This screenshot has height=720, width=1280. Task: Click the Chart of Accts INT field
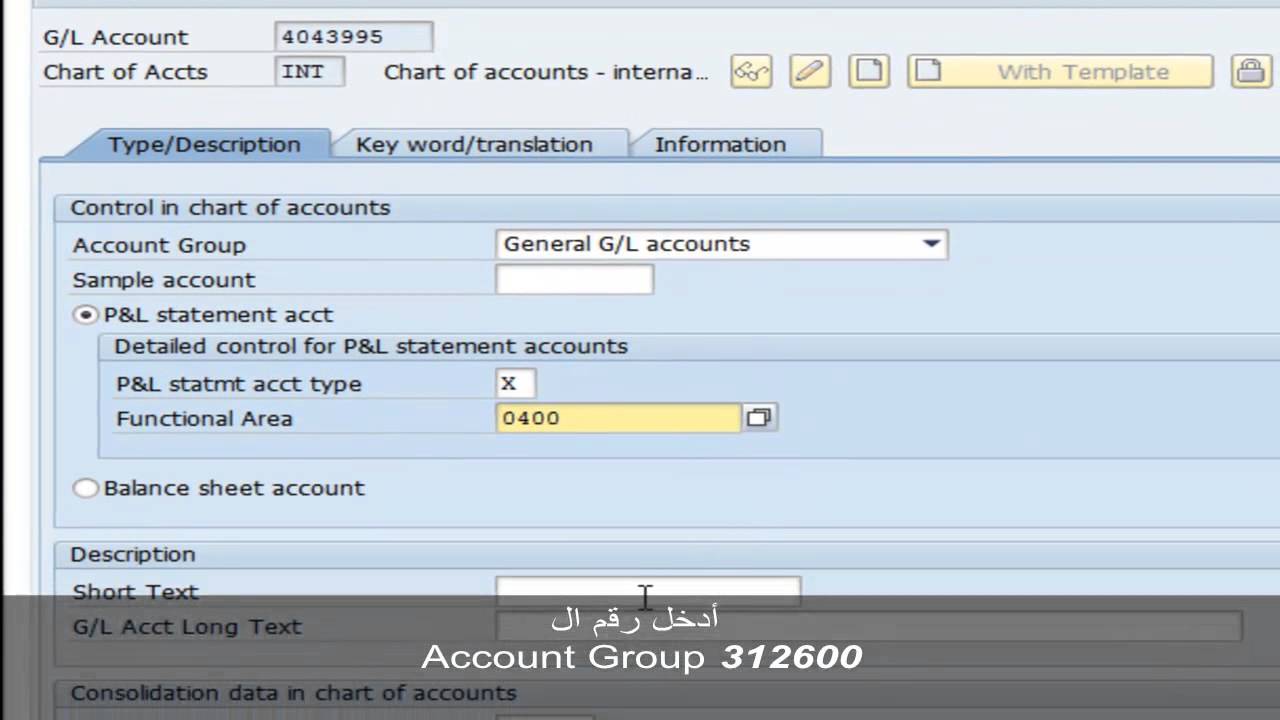(309, 72)
